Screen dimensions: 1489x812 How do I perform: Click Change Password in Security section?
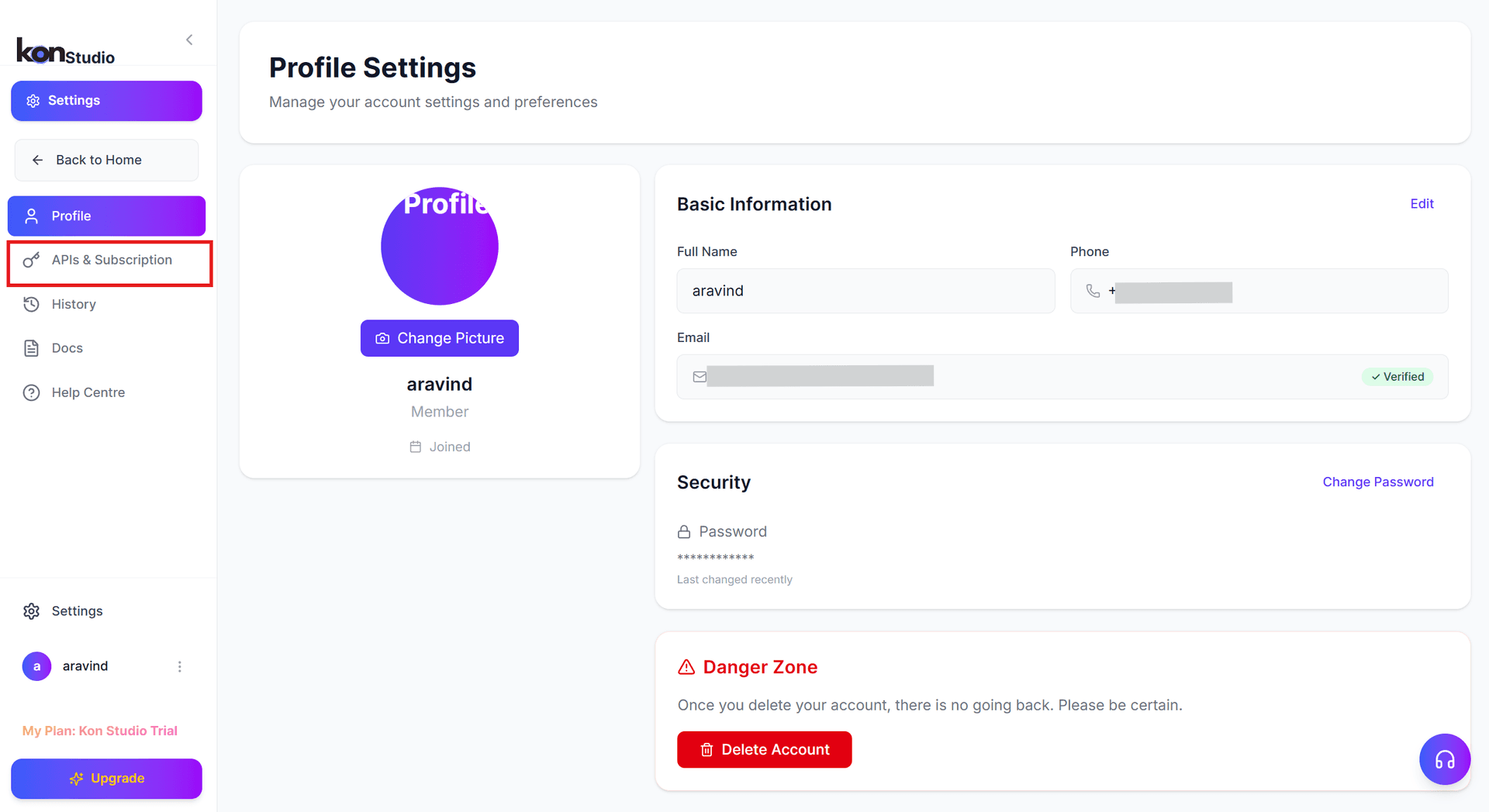[1378, 482]
